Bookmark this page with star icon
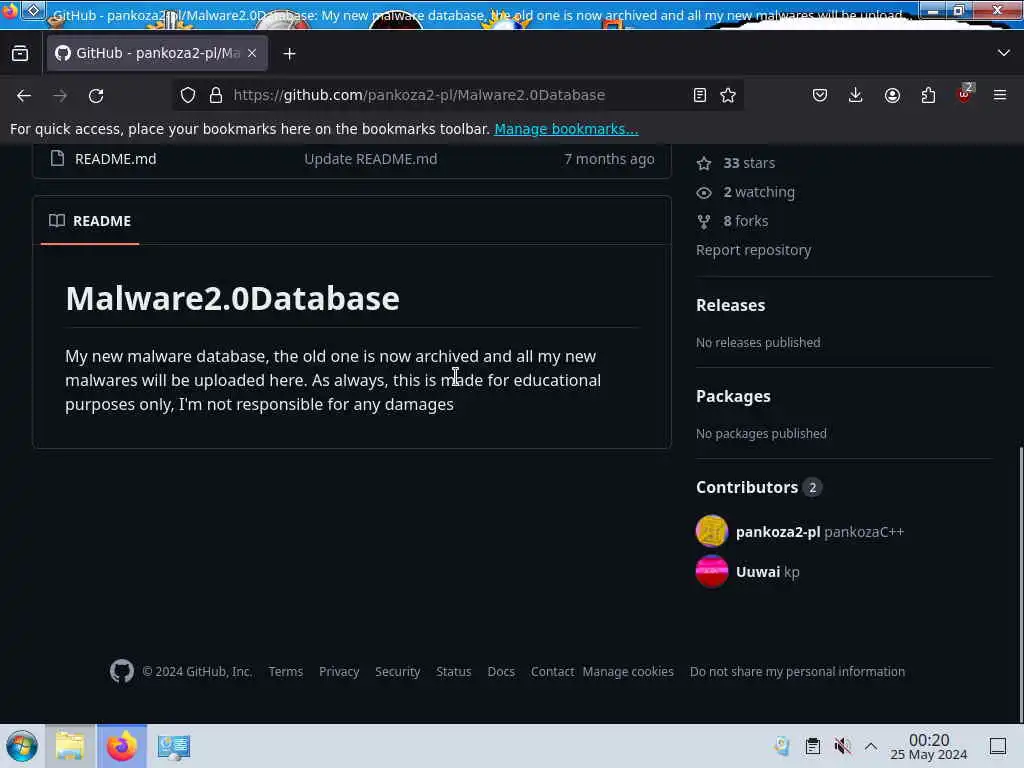Image resolution: width=1024 pixels, height=768 pixels. tap(728, 95)
